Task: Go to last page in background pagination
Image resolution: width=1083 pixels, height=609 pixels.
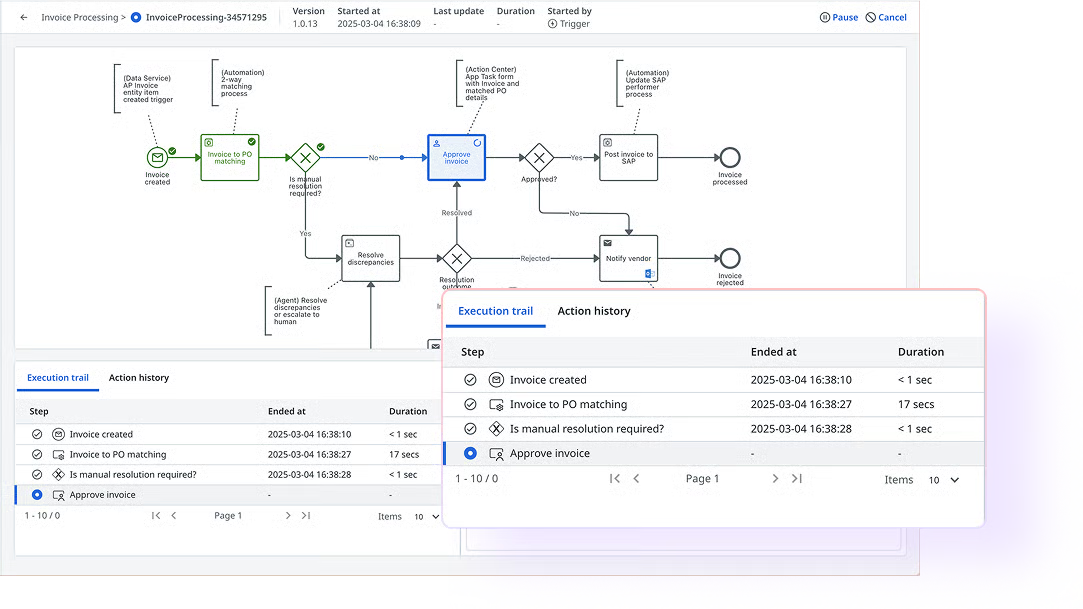Action: coord(305,516)
